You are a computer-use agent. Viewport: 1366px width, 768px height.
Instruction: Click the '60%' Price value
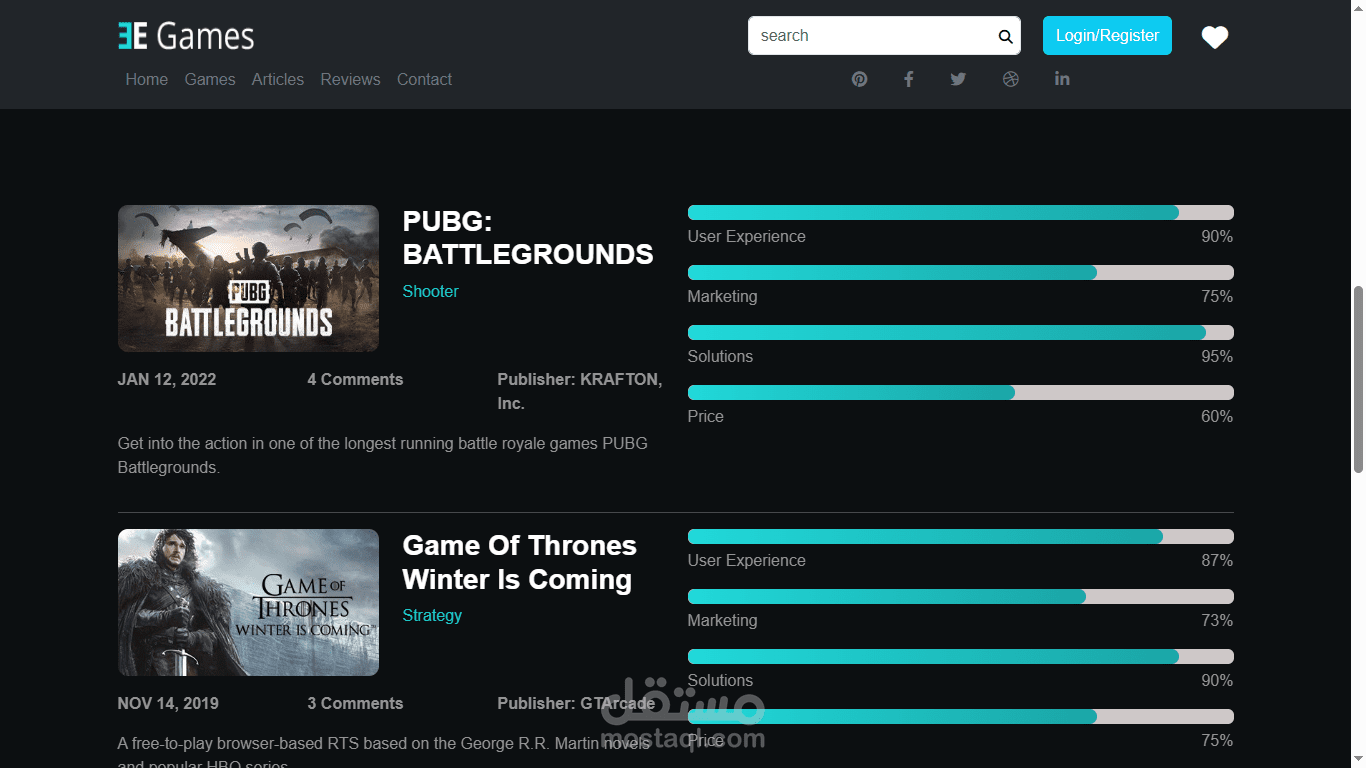(1217, 416)
